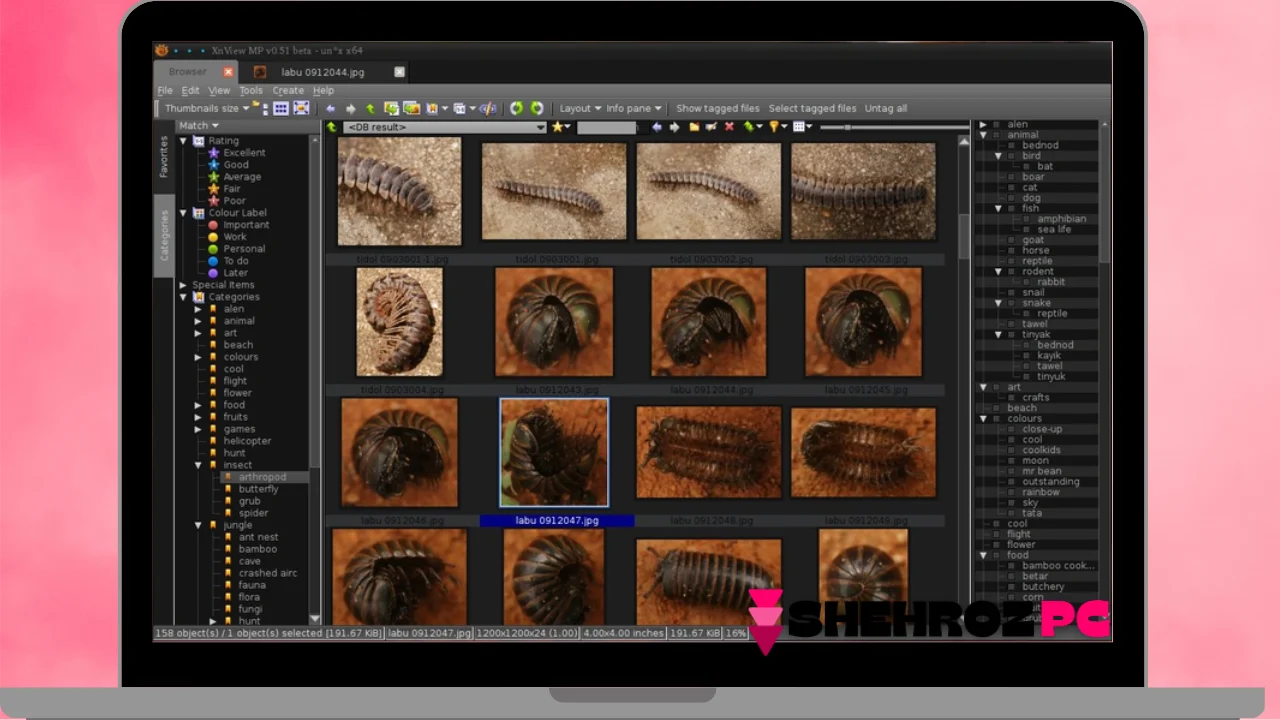Viewport: 1280px width, 720px height.
Task: Check the beach checkbox in right panel
Action: pyautogui.click(x=997, y=408)
